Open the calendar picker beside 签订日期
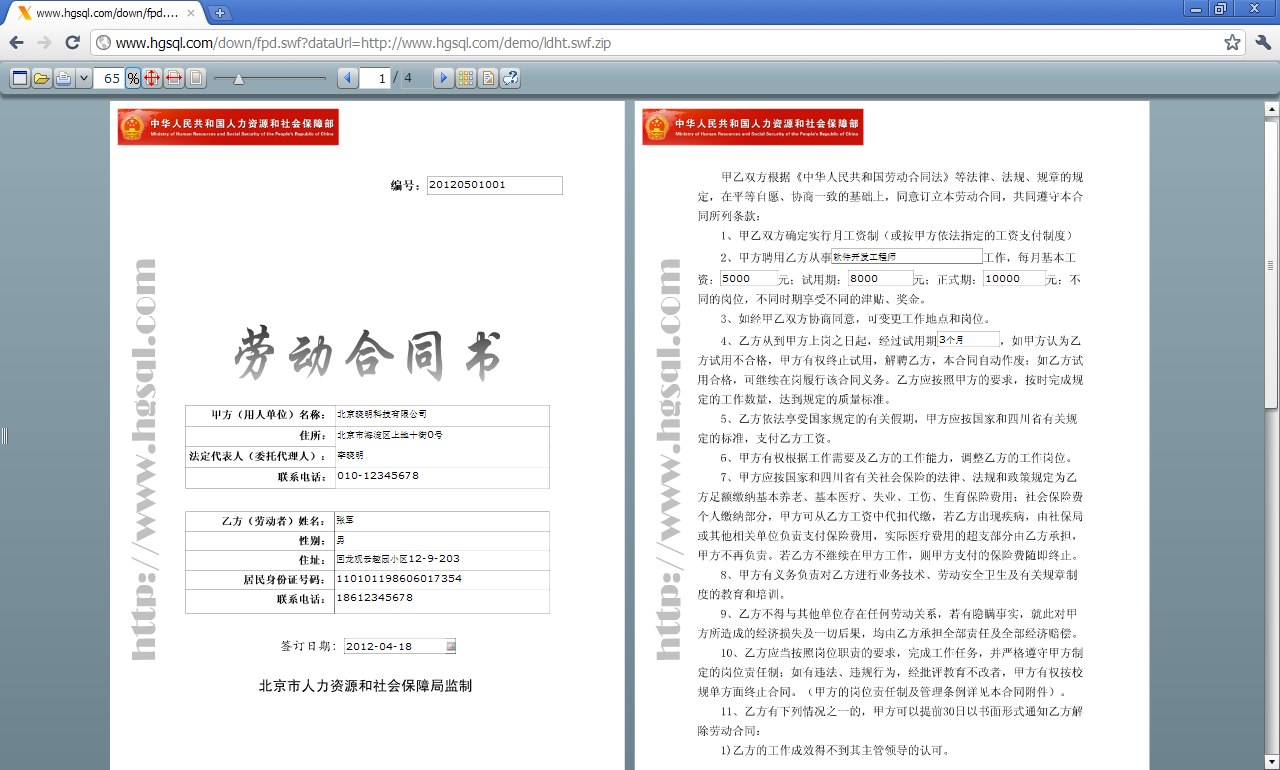The image size is (1280, 770). [x=451, y=646]
